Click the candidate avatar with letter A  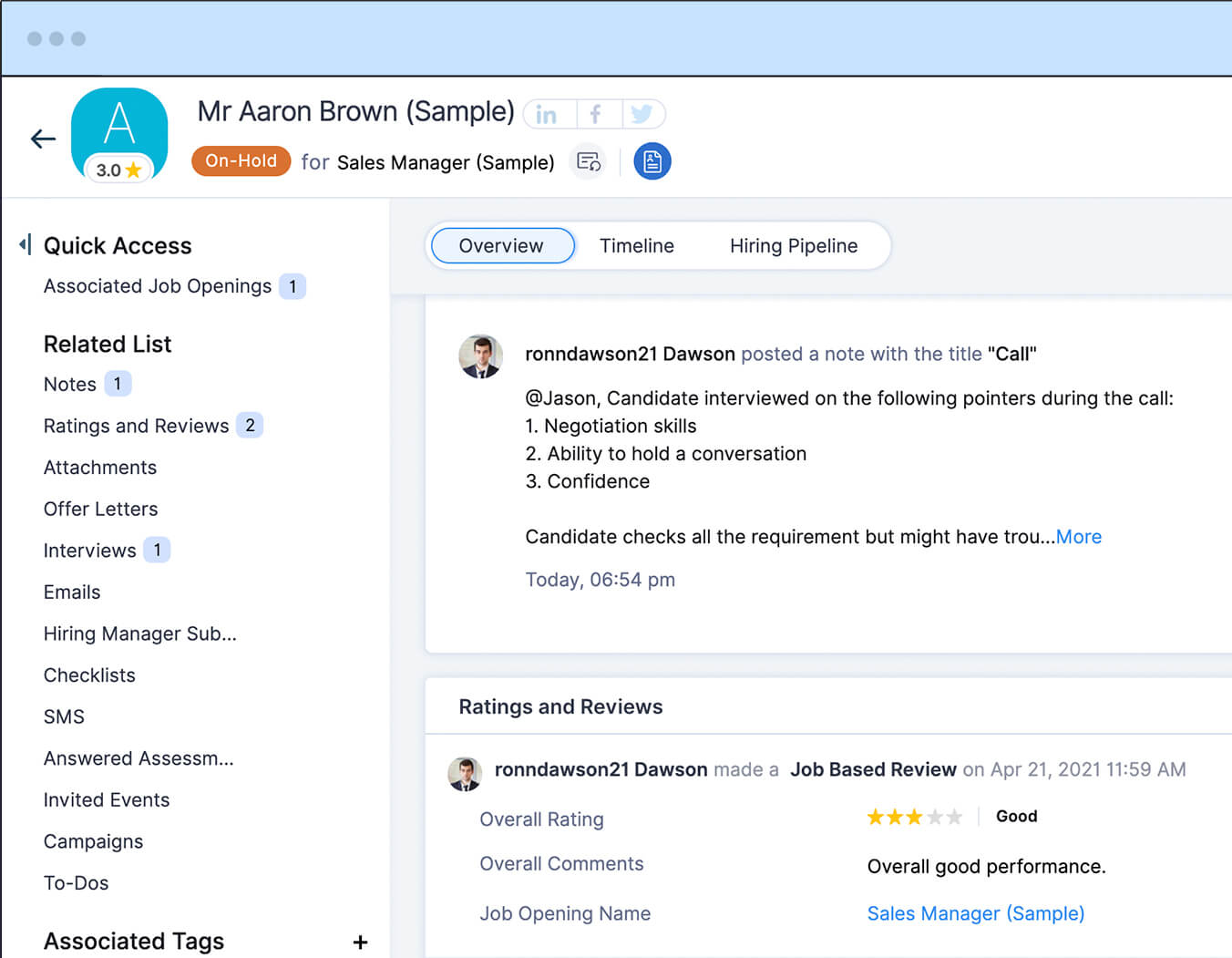click(x=119, y=128)
